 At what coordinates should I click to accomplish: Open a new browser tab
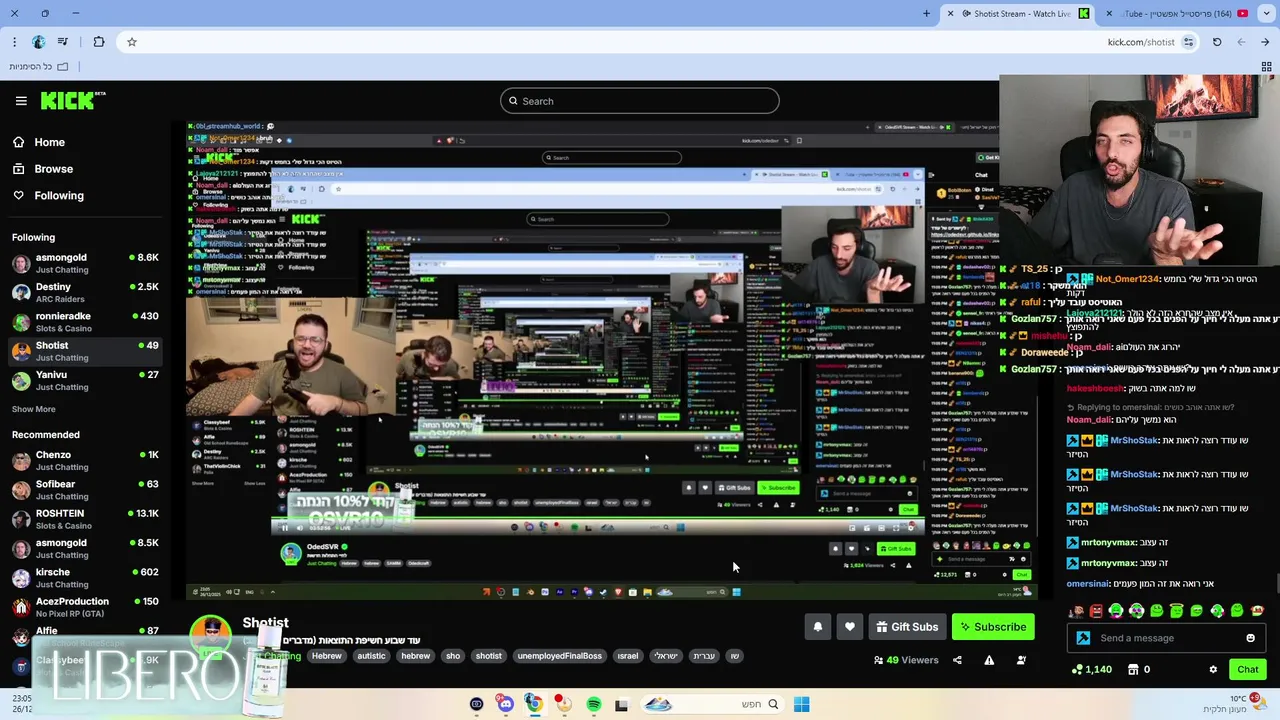(926, 13)
